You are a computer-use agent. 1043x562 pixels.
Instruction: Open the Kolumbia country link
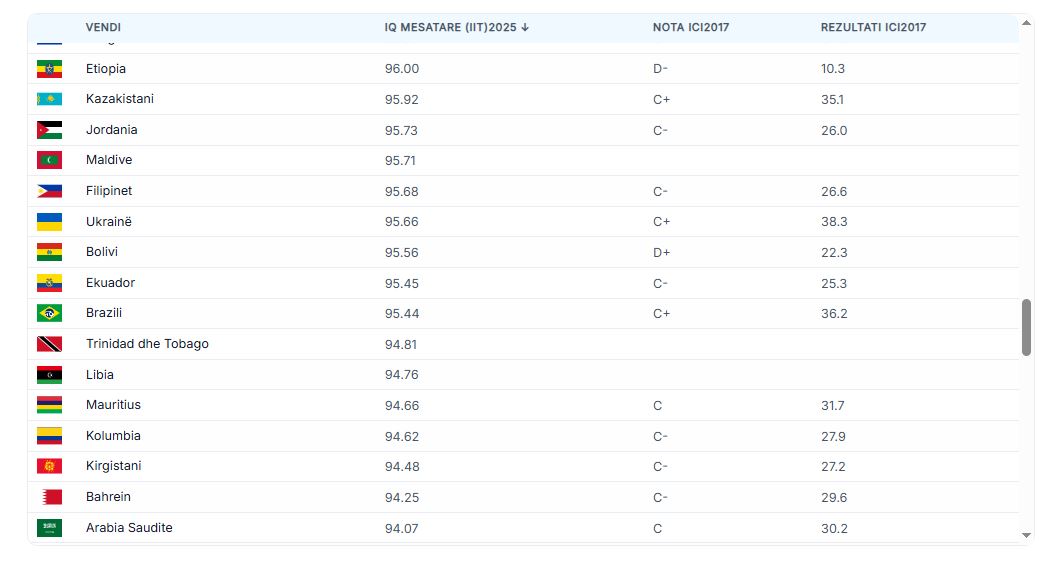tap(113, 436)
